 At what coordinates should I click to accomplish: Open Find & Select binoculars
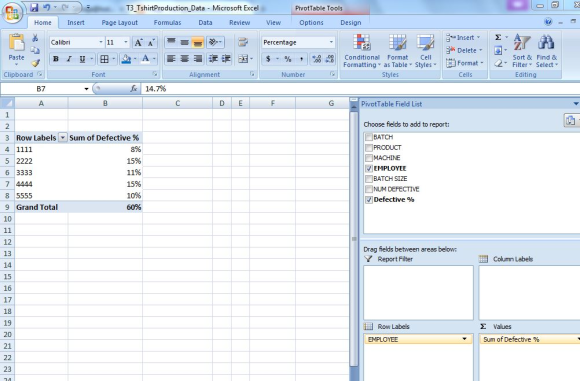(546, 51)
